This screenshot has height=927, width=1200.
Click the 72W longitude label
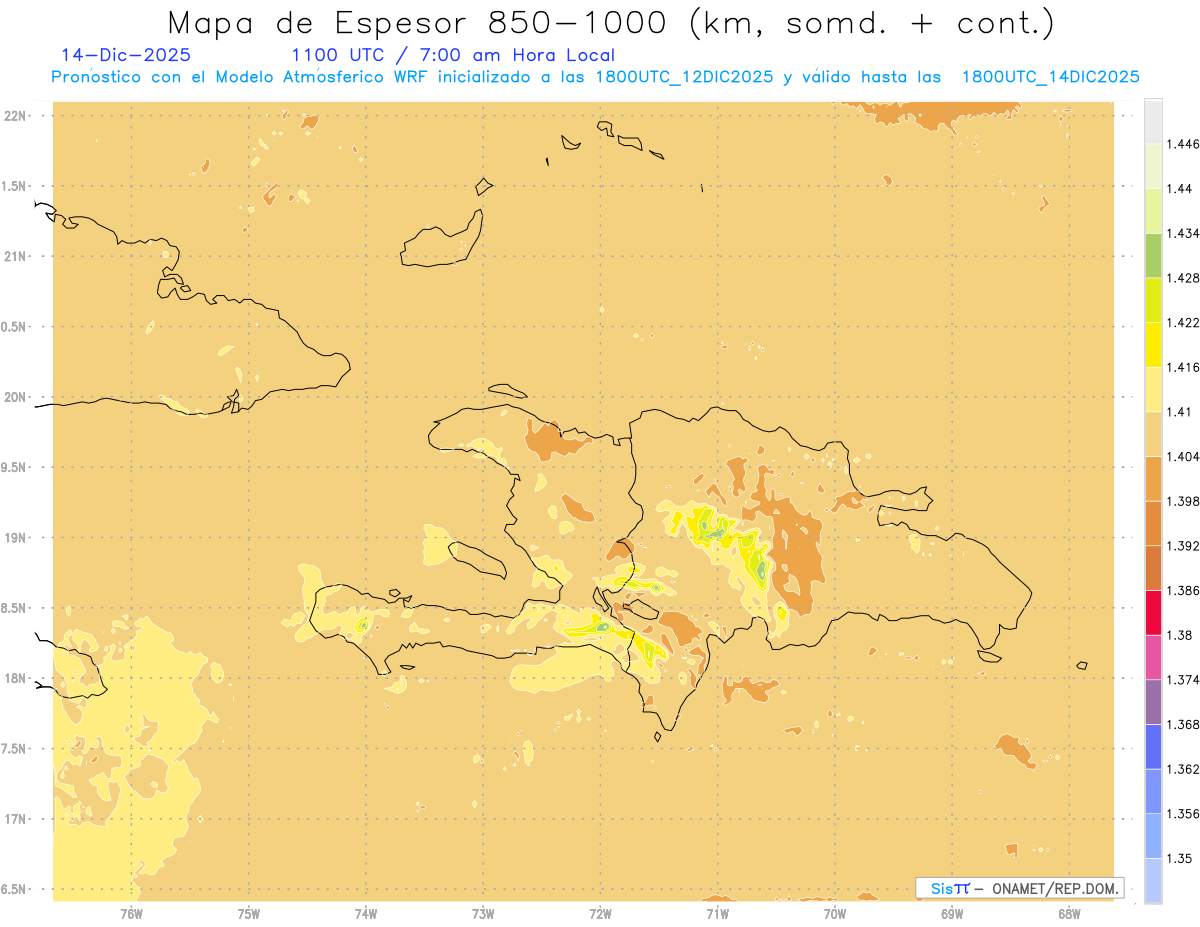coord(600,913)
